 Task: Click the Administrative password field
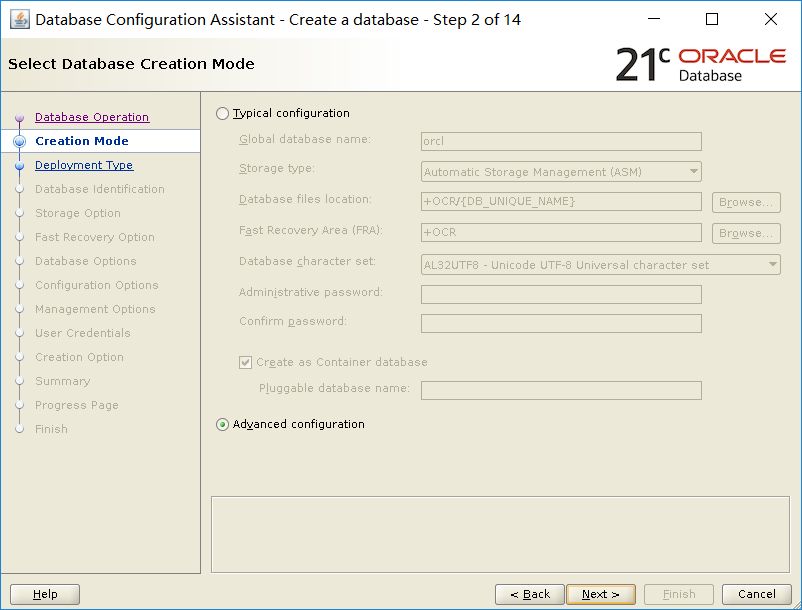561,295
